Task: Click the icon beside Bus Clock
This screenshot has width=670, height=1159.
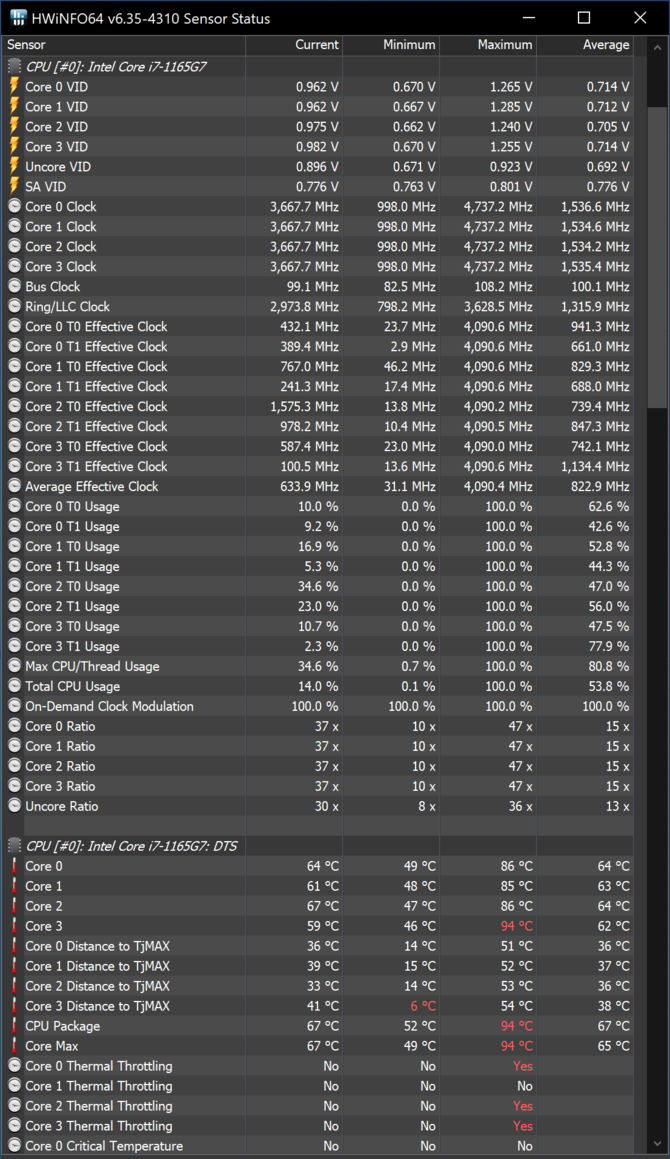Action: click(14, 286)
